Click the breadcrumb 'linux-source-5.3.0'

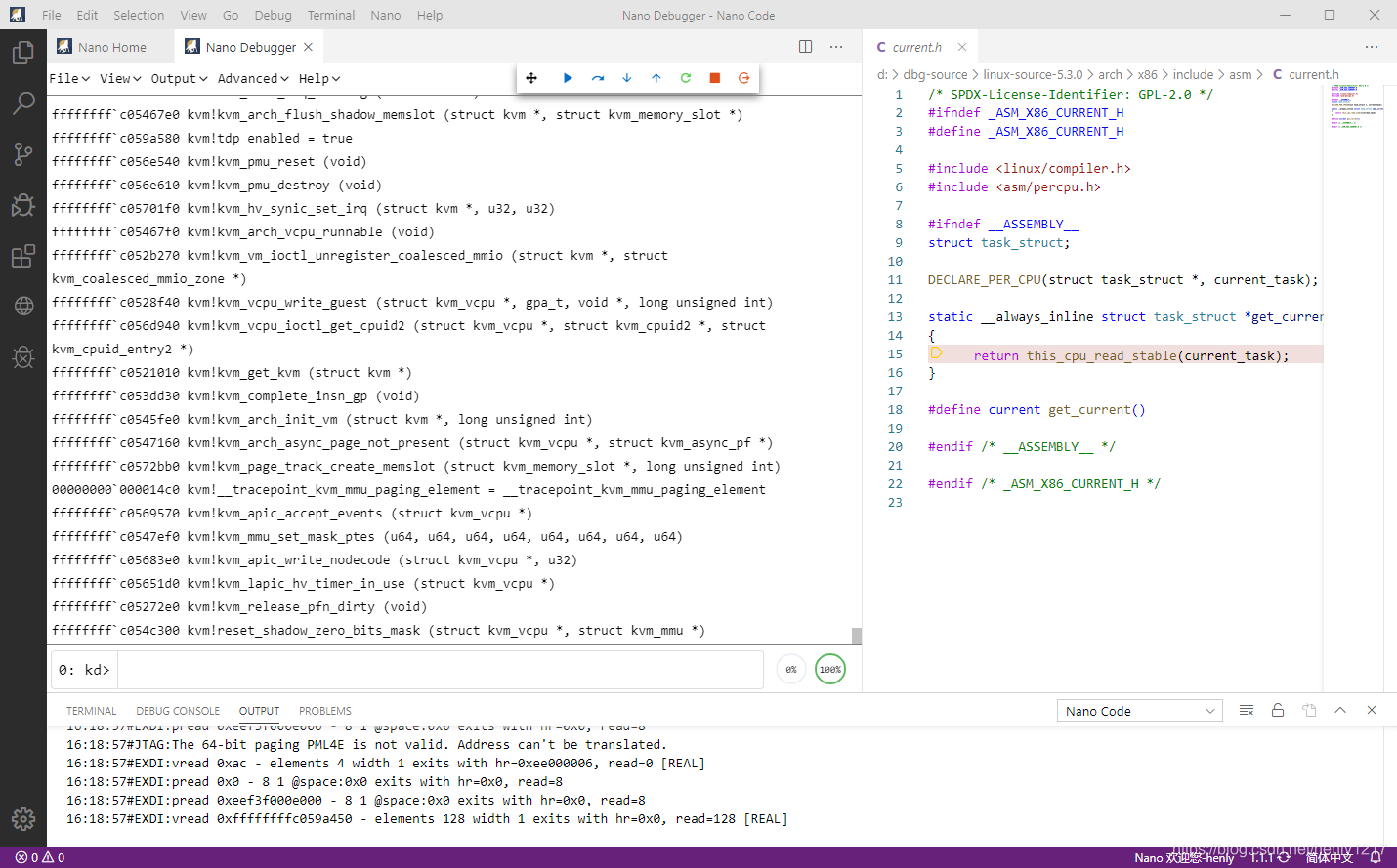click(1033, 74)
